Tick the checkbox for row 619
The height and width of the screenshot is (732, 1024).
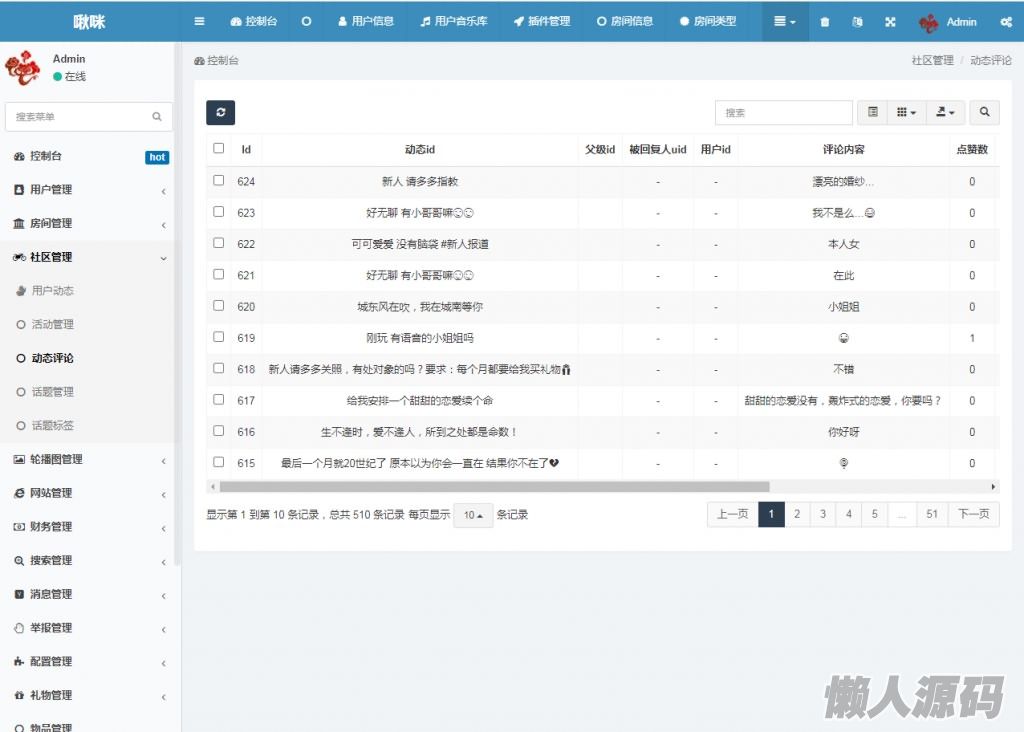(x=219, y=337)
